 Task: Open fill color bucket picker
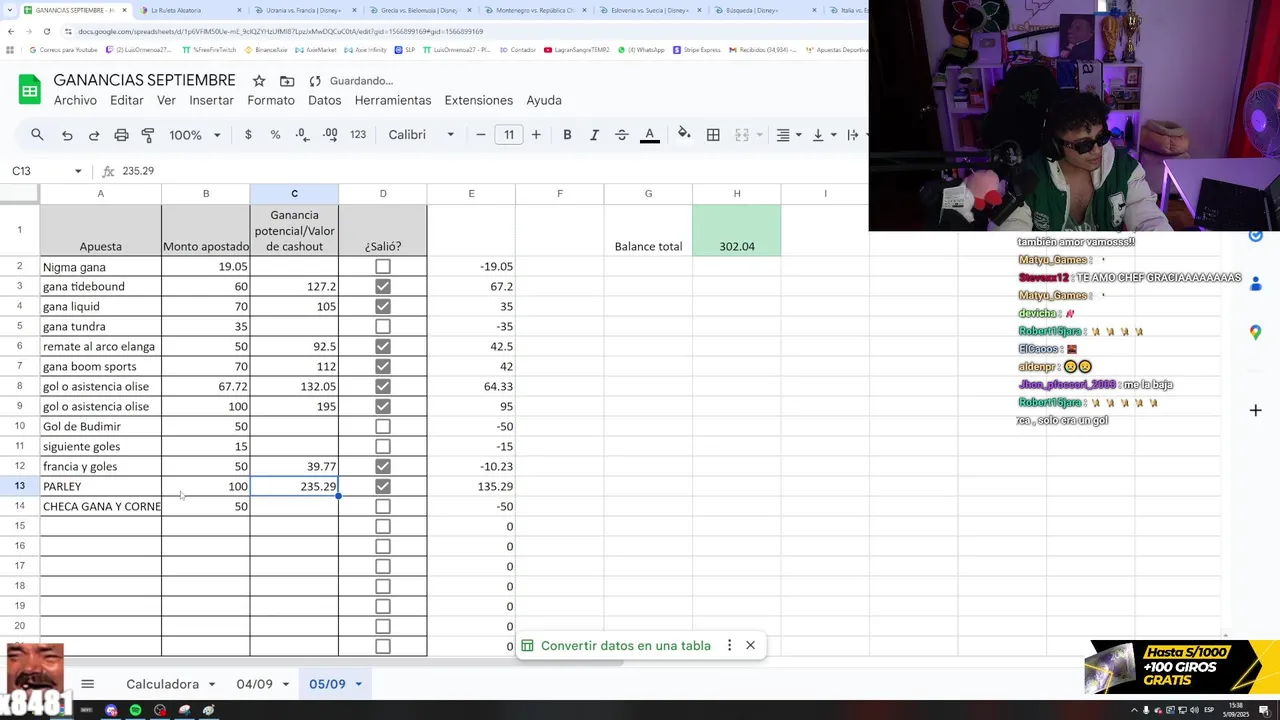[684, 134]
